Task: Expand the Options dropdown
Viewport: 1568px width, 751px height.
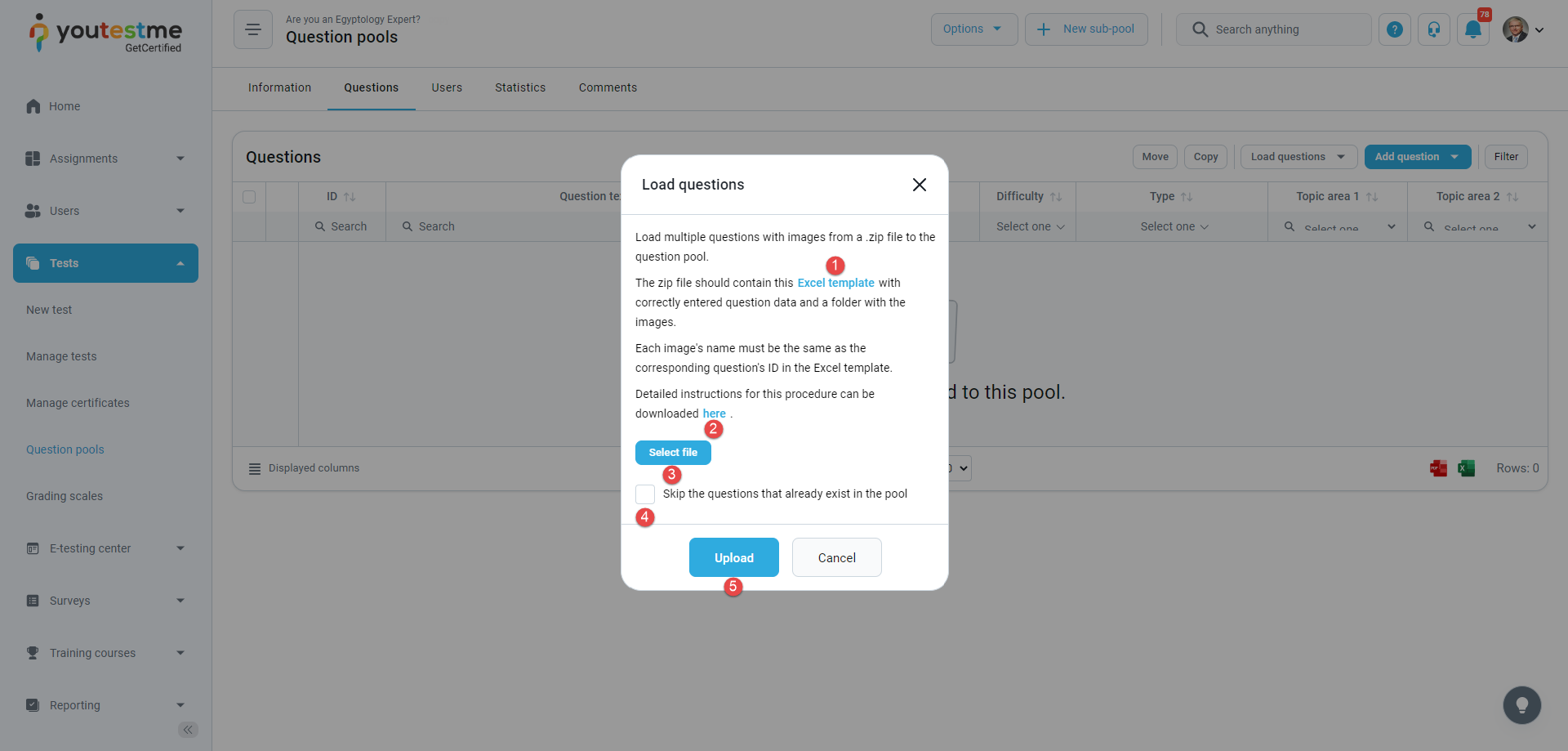Action: pos(973,29)
